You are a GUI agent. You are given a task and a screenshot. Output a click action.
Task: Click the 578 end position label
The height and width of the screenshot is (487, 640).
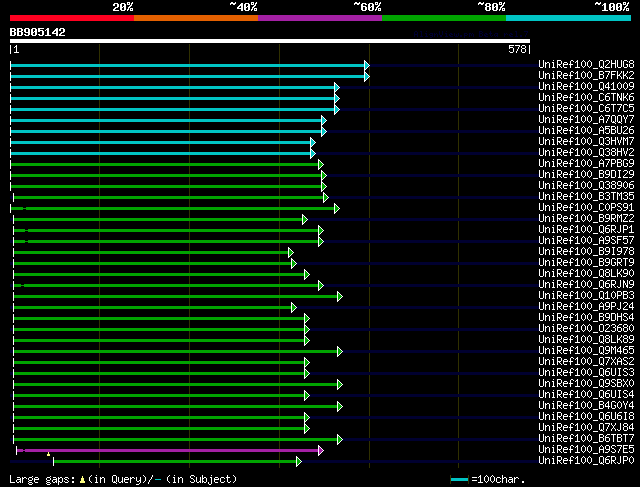click(x=517, y=49)
